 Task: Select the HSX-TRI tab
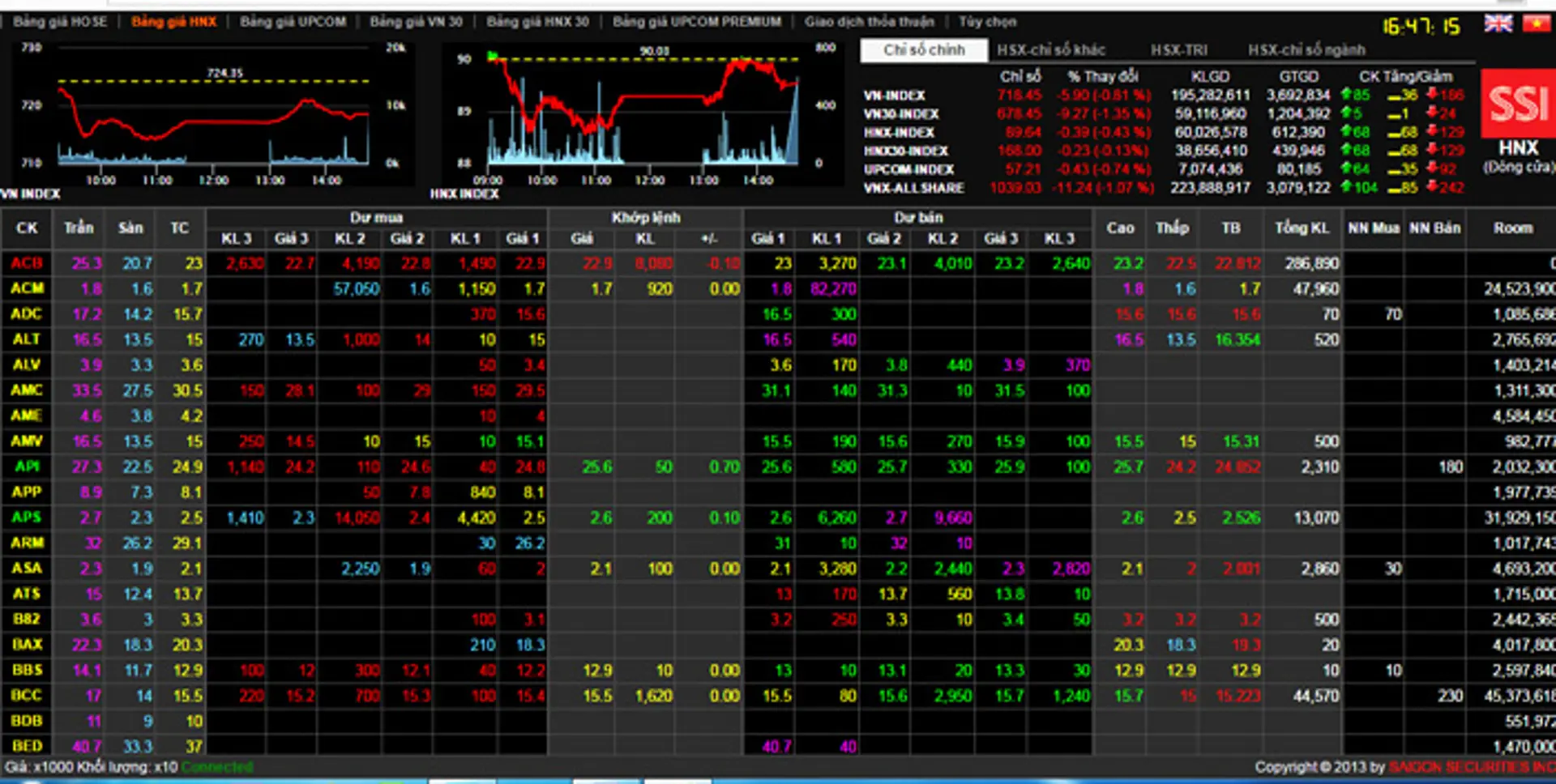coord(1179,50)
